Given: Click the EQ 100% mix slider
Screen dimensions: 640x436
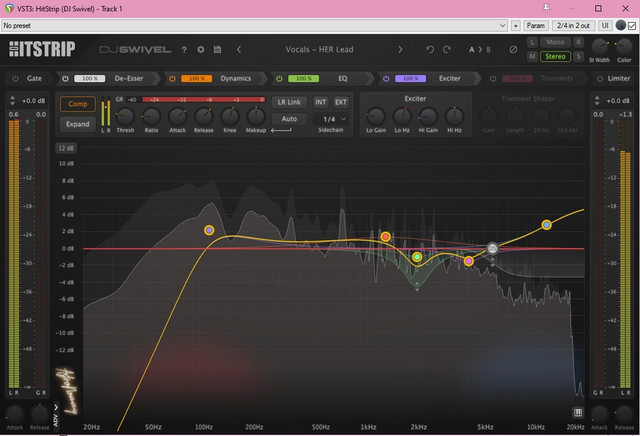Looking at the screenshot, I should pyautogui.click(x=303, y=78).
